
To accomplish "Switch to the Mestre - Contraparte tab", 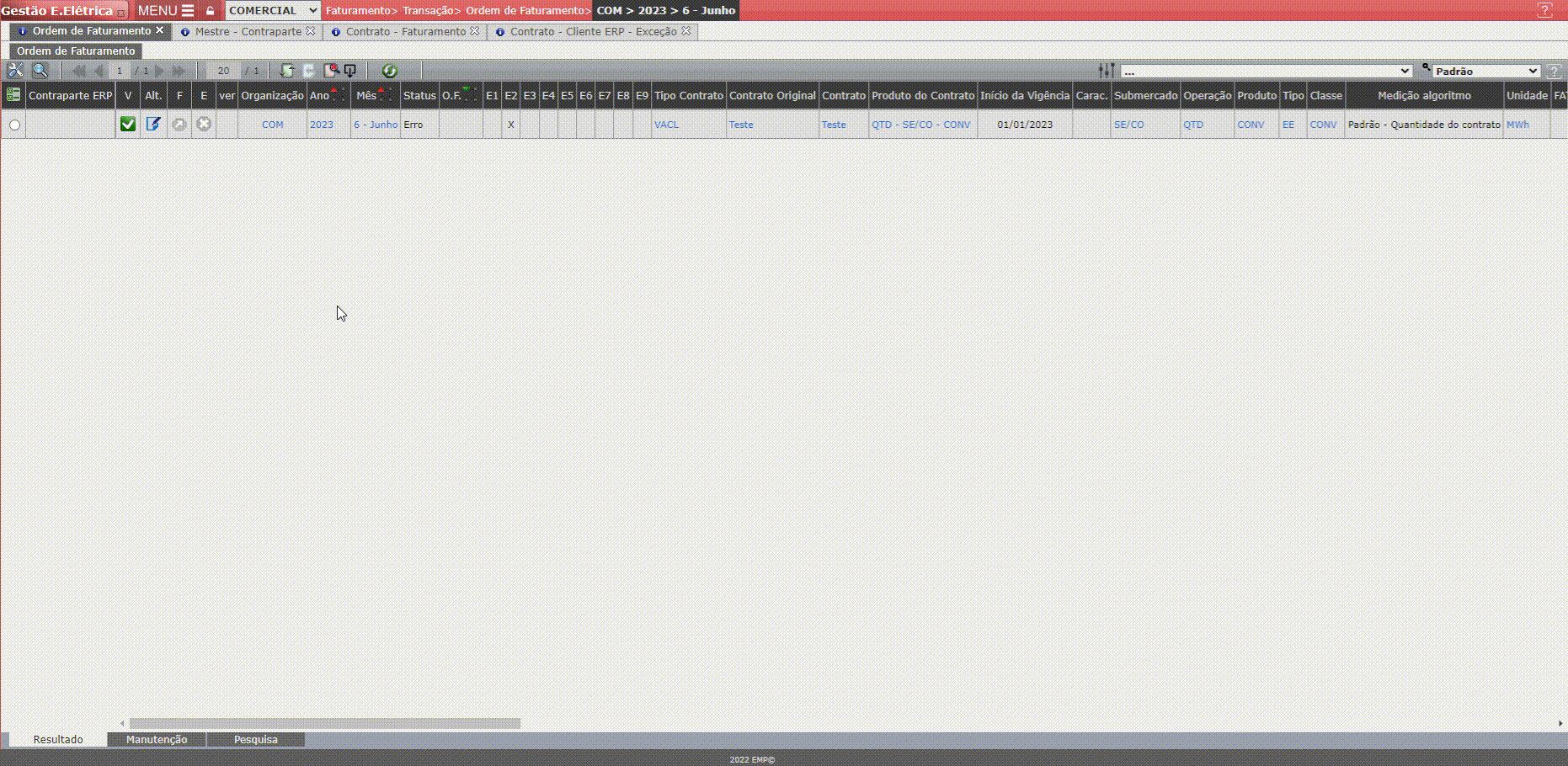I will (x=248, y=31).
